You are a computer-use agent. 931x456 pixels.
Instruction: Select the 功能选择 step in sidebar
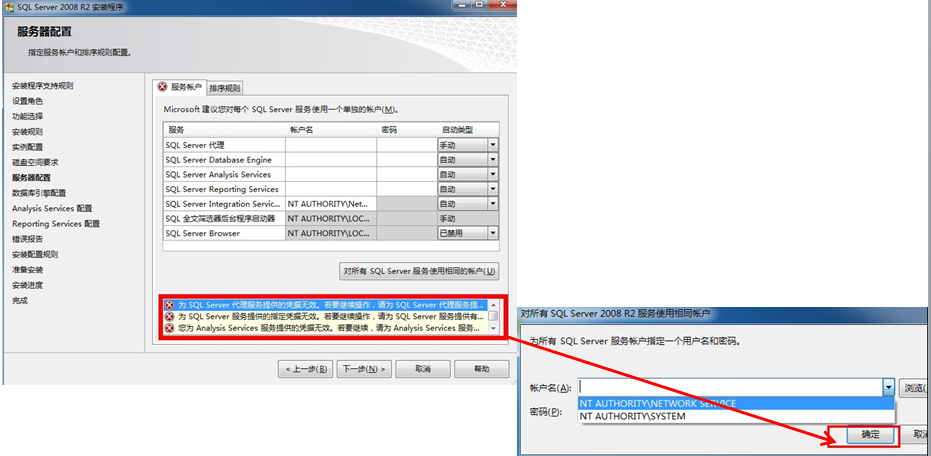click(27, 116)
